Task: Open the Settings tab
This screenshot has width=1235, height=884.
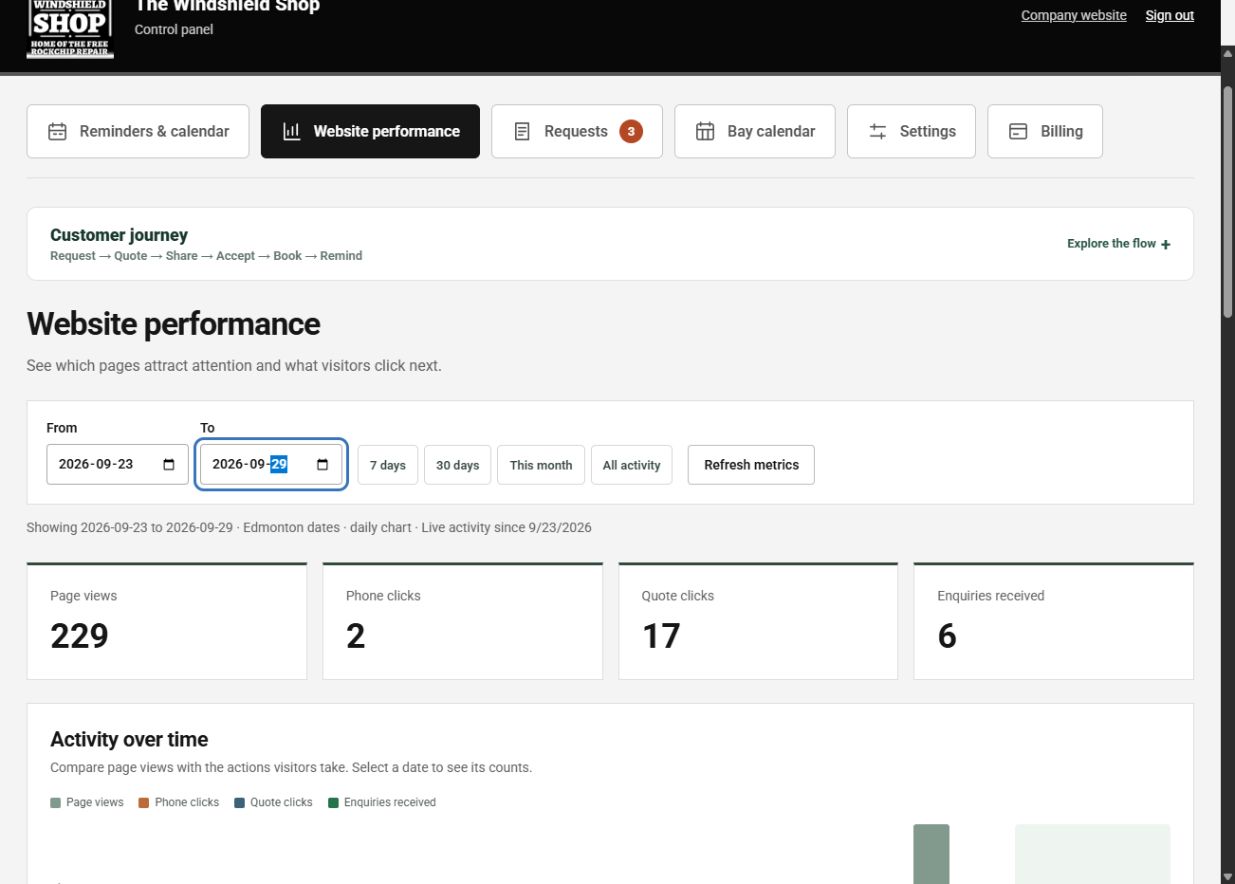Action: pyautogui.click(x=911, y=131)
